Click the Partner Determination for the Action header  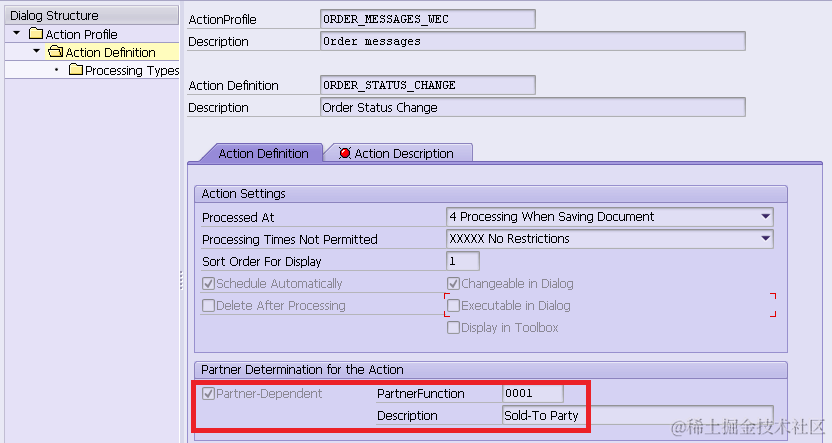[x=490, y=370]
